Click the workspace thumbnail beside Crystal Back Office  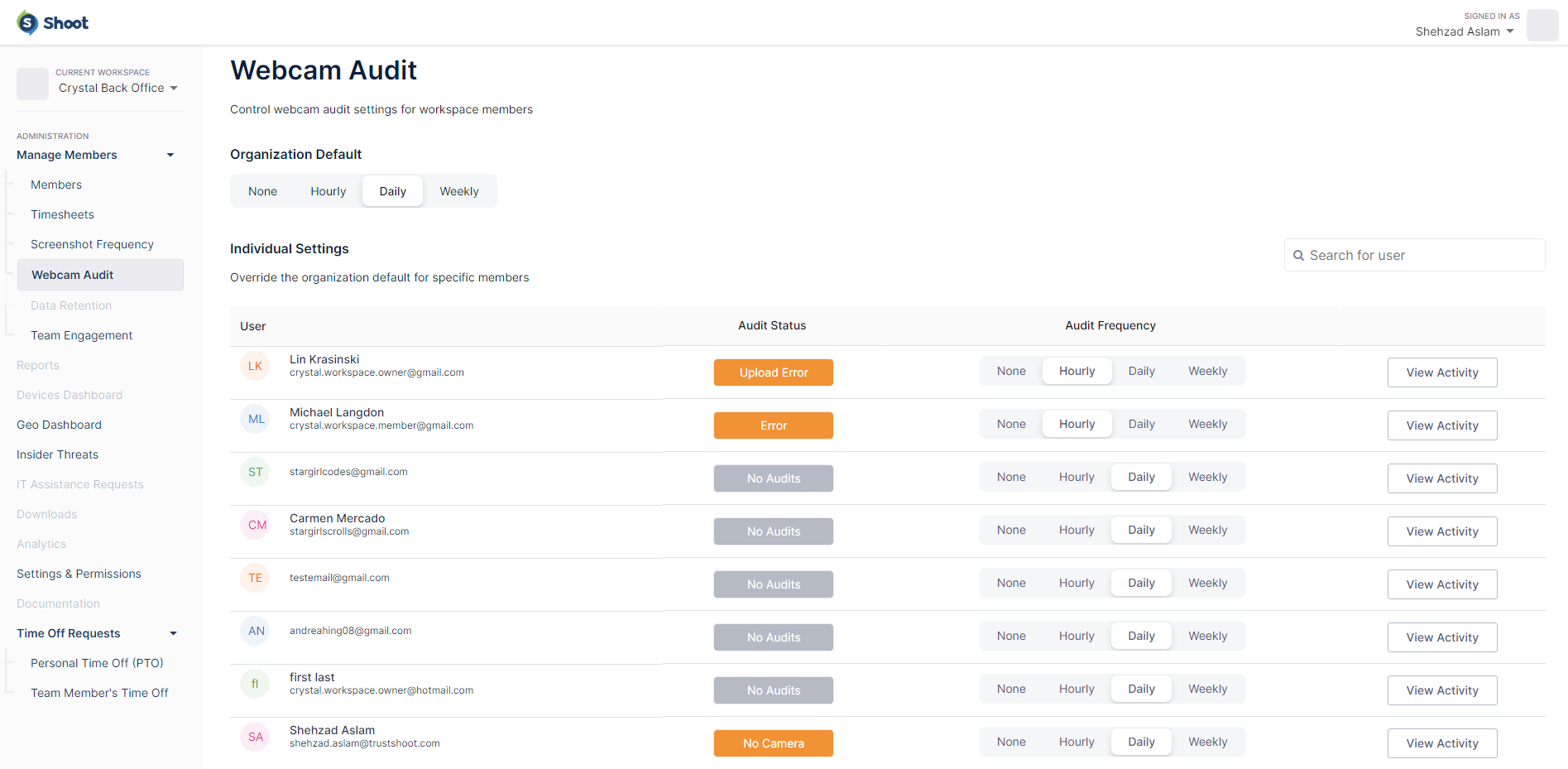point(32,84)
